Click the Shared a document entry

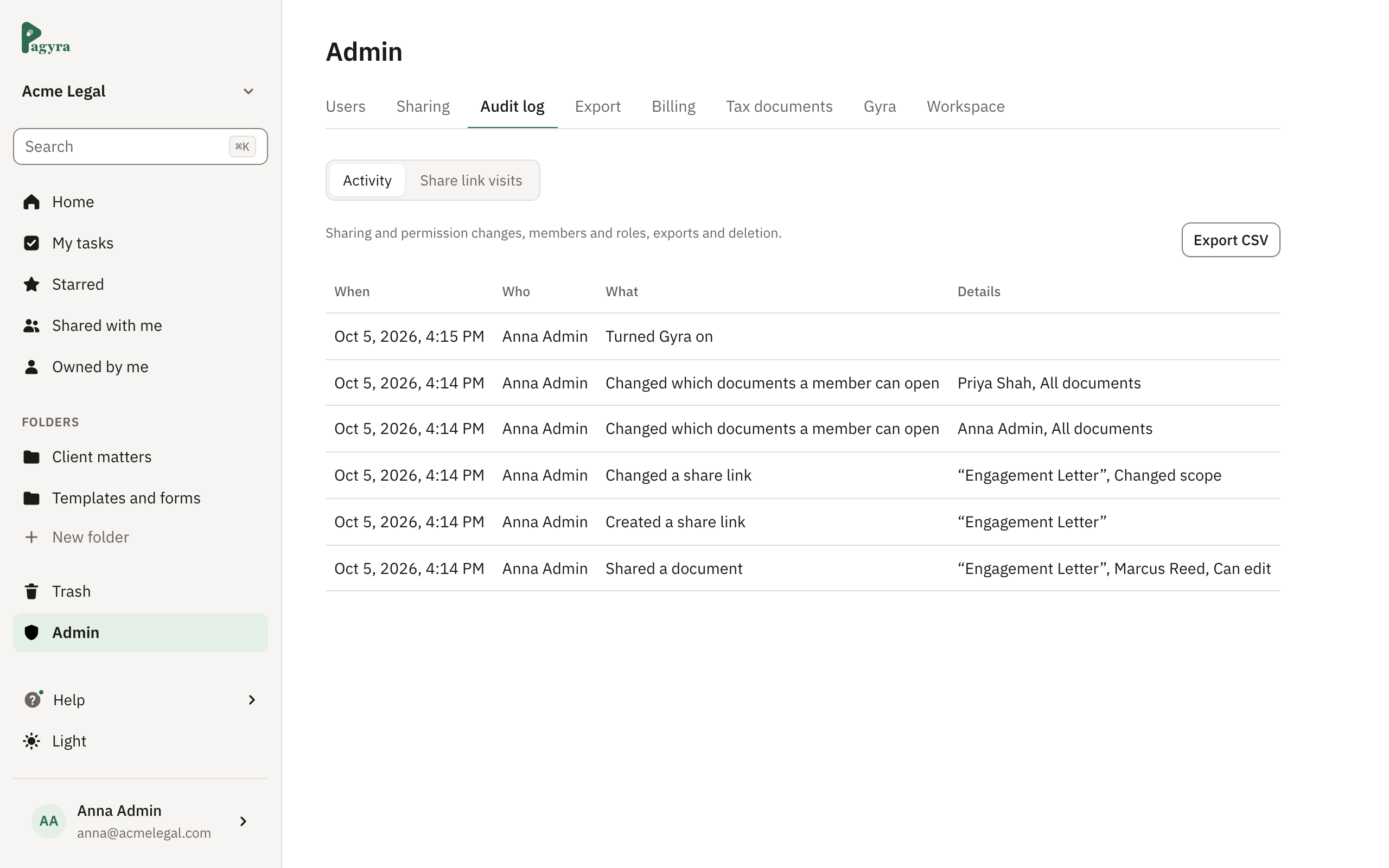[674, 569]
